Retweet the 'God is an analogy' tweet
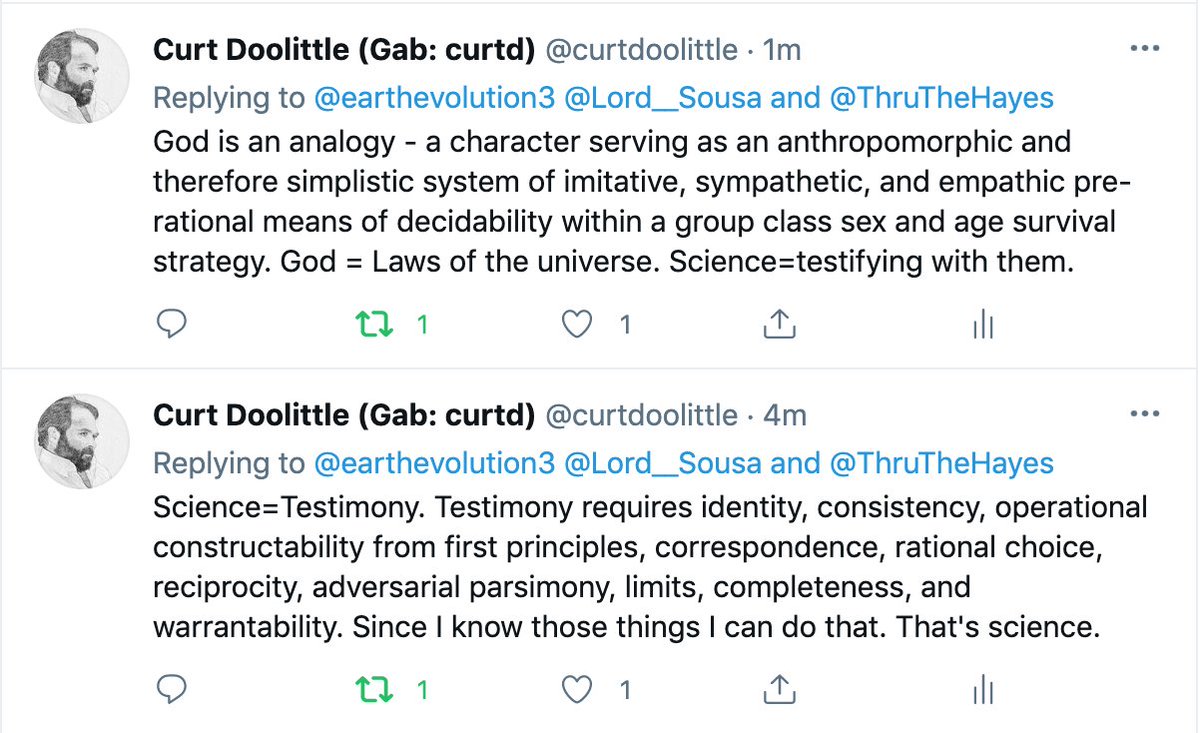This screenshot has height=733, width=1200. tap(372, 324)
